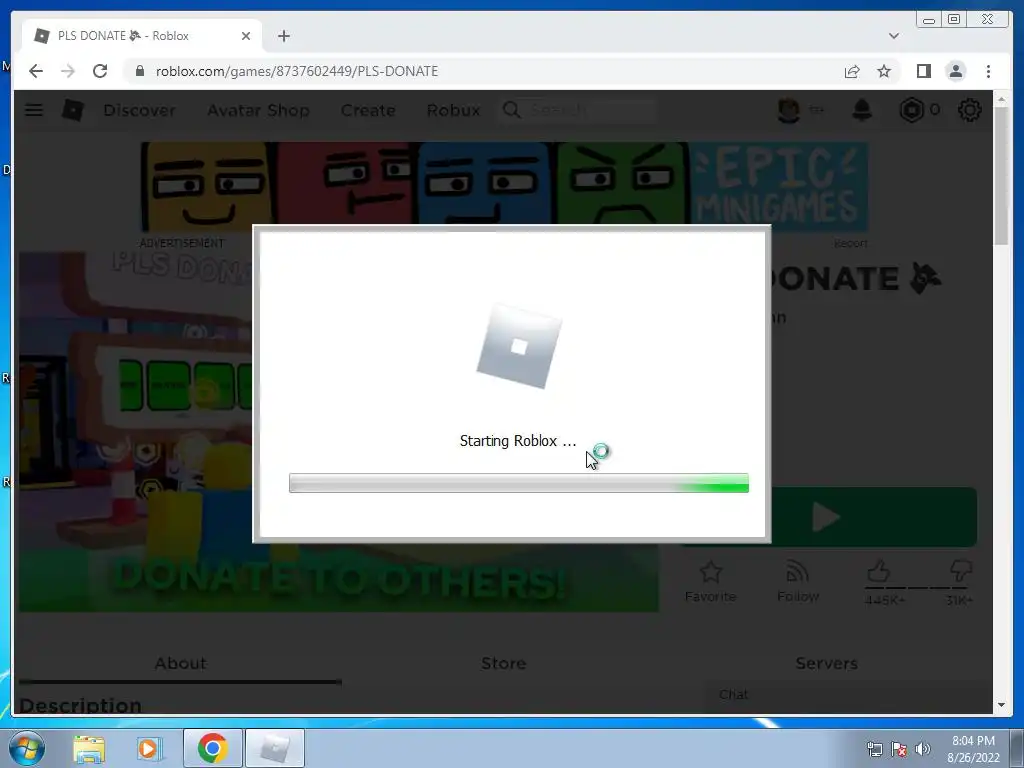
Task: Click the Starting Roblox progress bar
Action: point(519,483)
